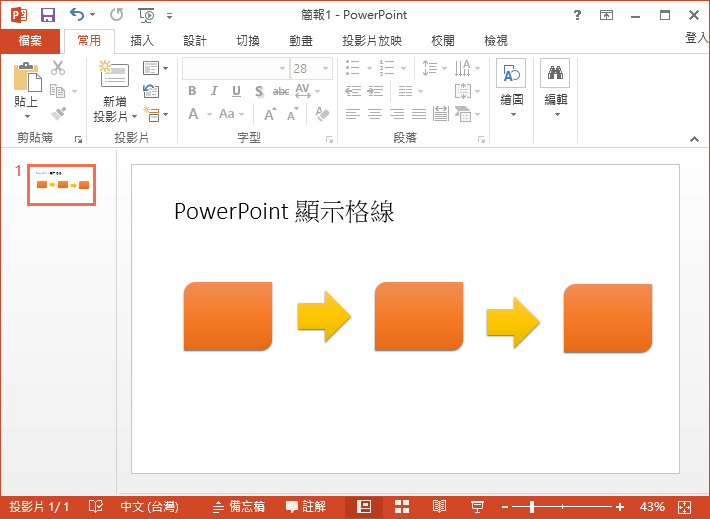Open 編輯 editing group button
The width and height of the screenshot is (710, 519).
coord(555,88)
